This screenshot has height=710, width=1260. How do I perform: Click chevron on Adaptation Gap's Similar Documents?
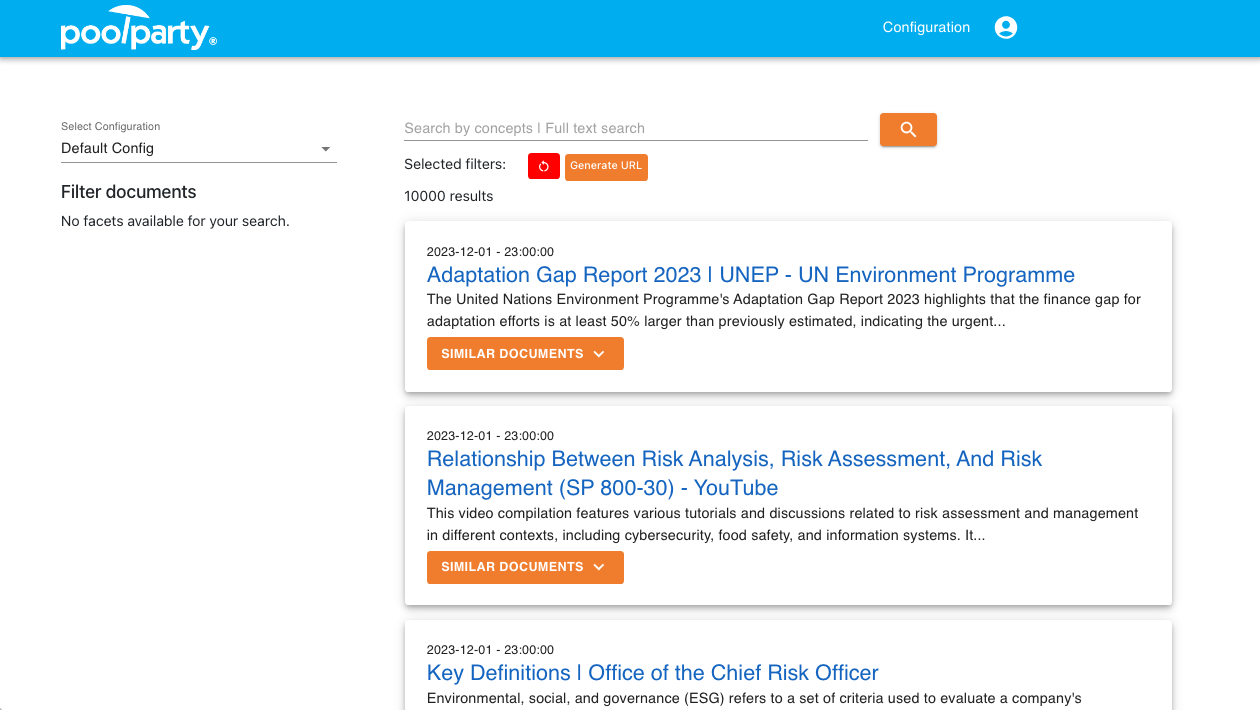tap(599, 354)
